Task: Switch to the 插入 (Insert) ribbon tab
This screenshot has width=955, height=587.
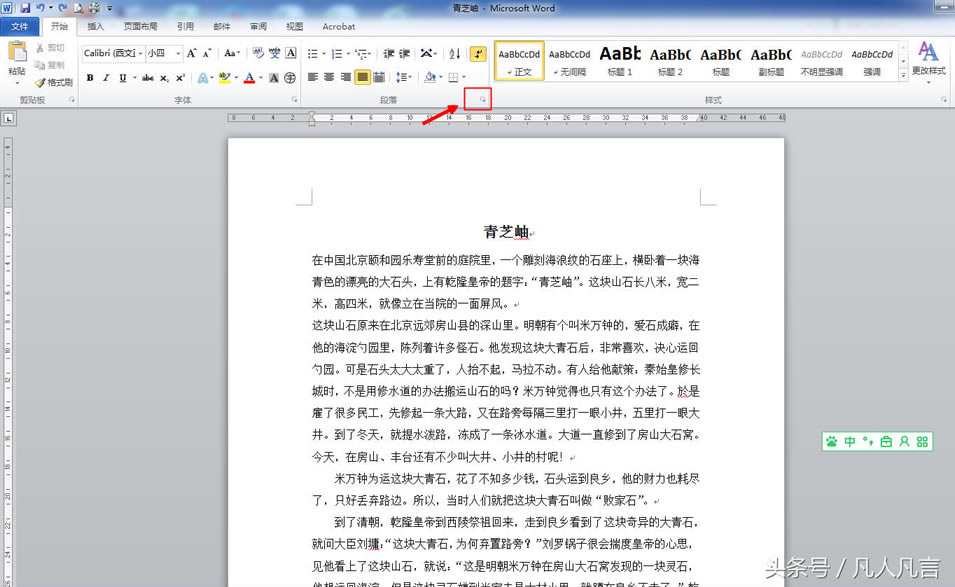Action: [x=95, y=27]
